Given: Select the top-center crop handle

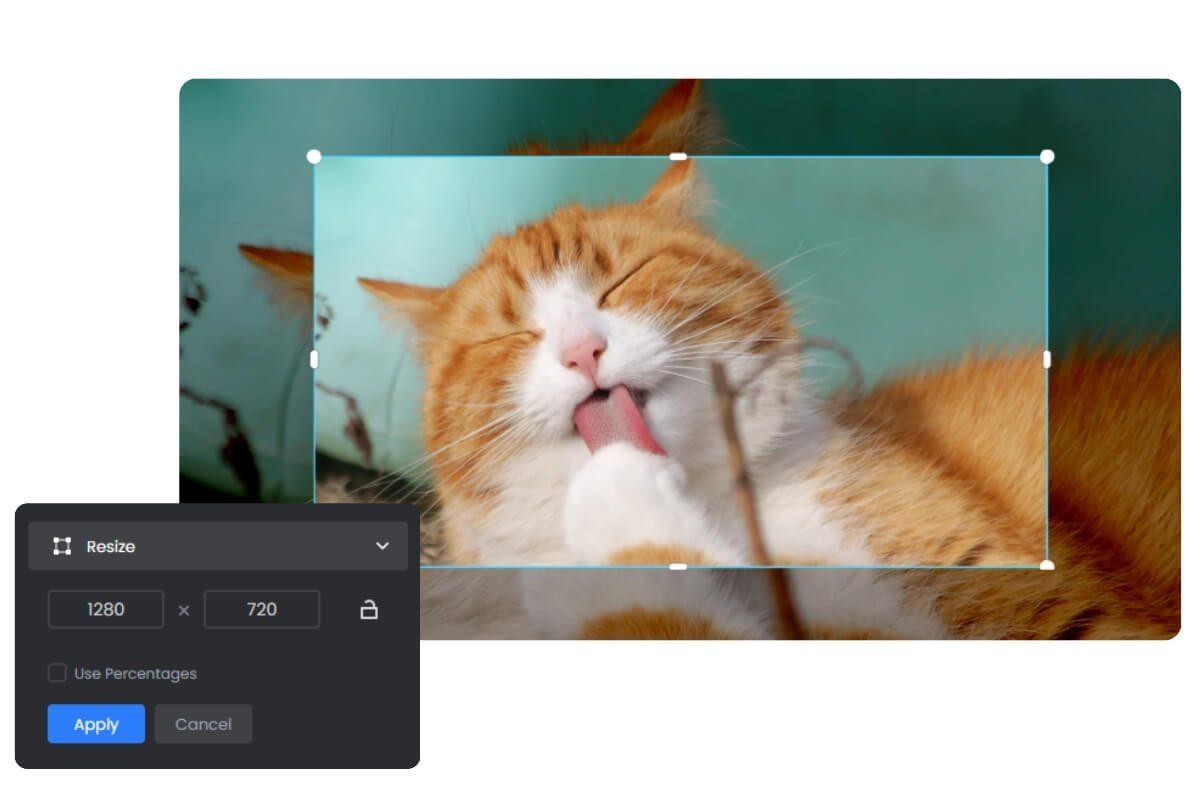Looking at the screenshot, I should [x=679, y=156].
